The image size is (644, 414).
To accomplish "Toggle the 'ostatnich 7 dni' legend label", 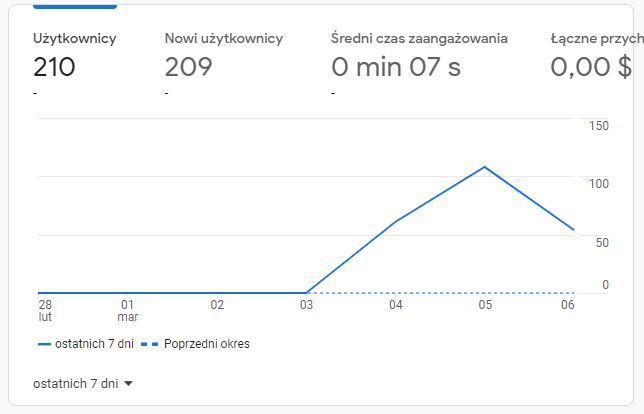I will (93, 344).
